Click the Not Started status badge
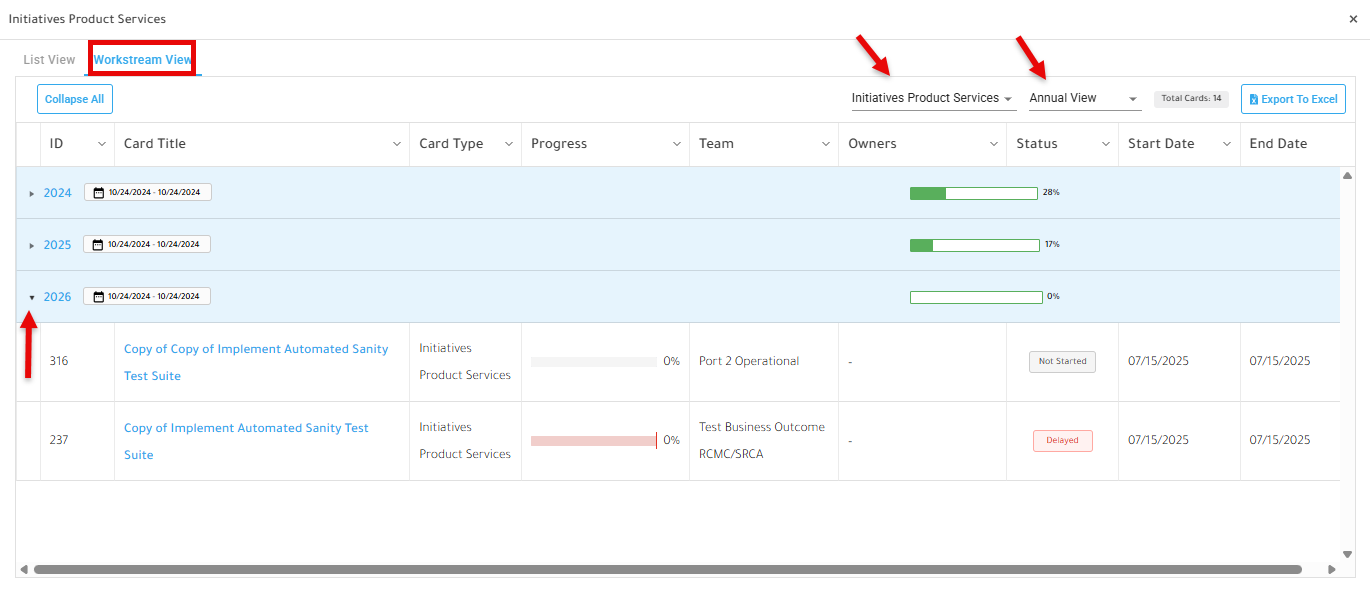Image resolution: width=1370 pixels, height=596 pixels. click(1062, 362)
